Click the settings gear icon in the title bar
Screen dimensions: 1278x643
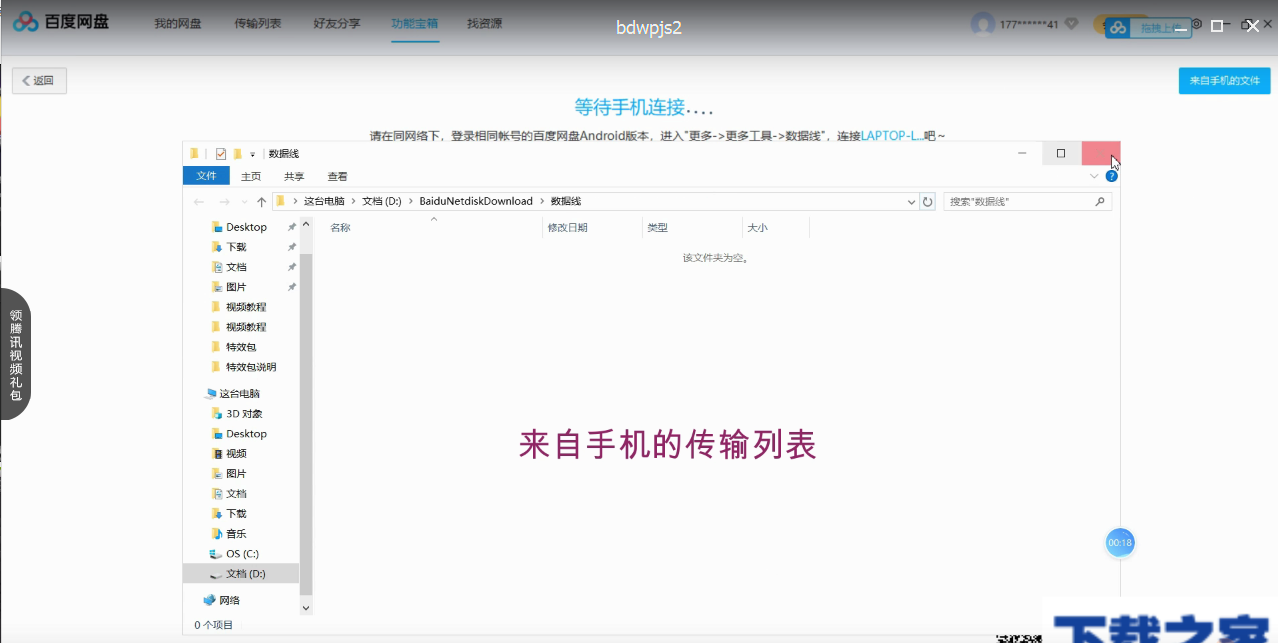point(1196,22)
